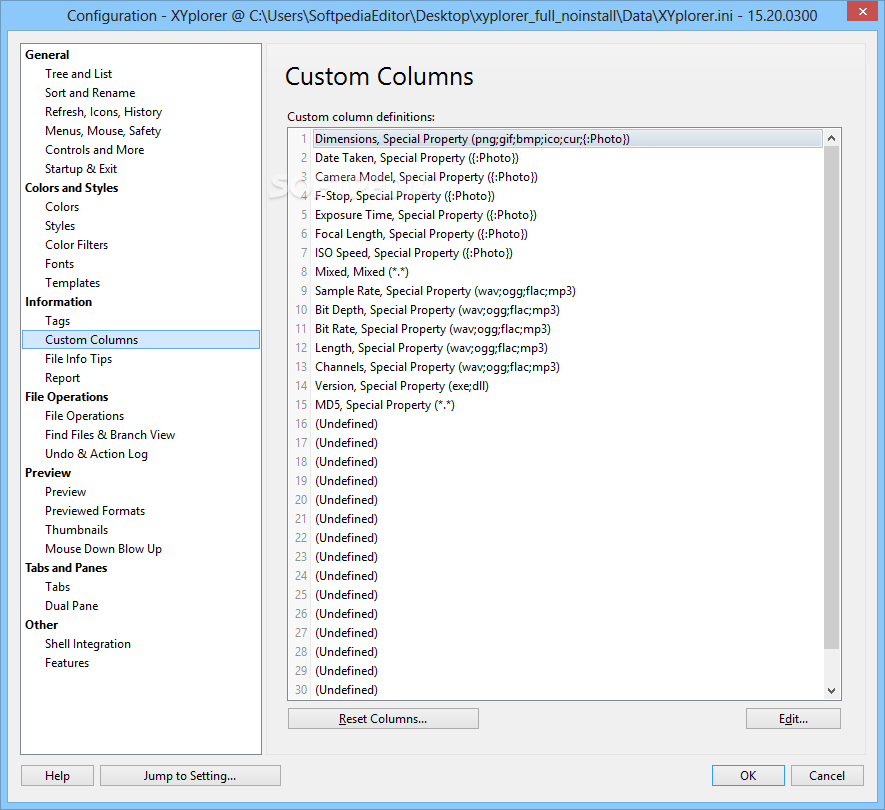Select the Colors and Styles header

(x=71, y=188)
